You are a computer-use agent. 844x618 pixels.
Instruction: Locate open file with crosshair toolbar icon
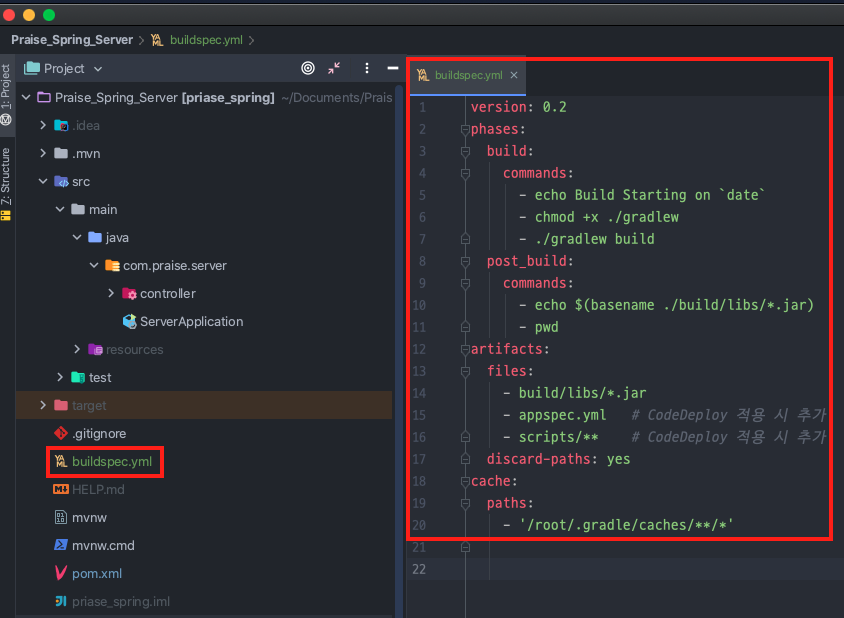tap(307, 68)
